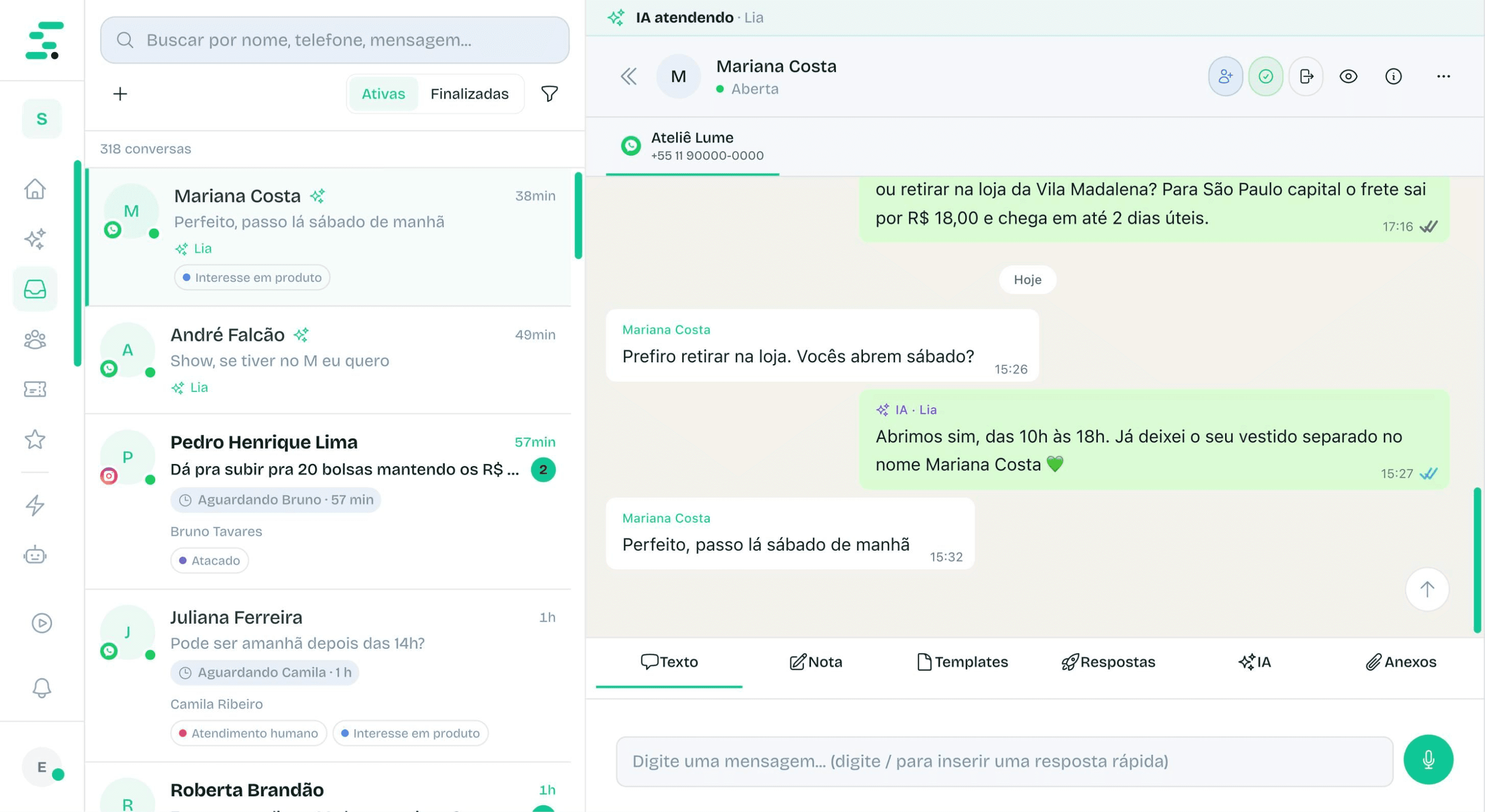The height and width of the screenshot is (812, 1485).
Task: Click the Hoje date separator
Action: pos(1027,280)
